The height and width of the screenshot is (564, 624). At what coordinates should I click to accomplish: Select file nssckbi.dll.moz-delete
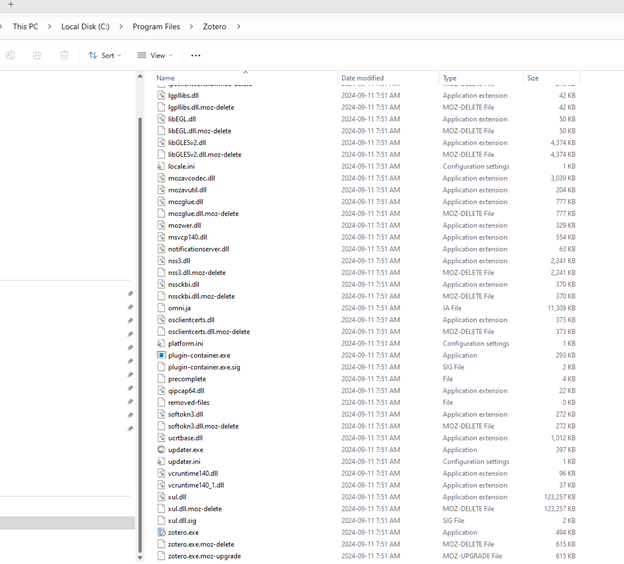click(x=201, y=296)
